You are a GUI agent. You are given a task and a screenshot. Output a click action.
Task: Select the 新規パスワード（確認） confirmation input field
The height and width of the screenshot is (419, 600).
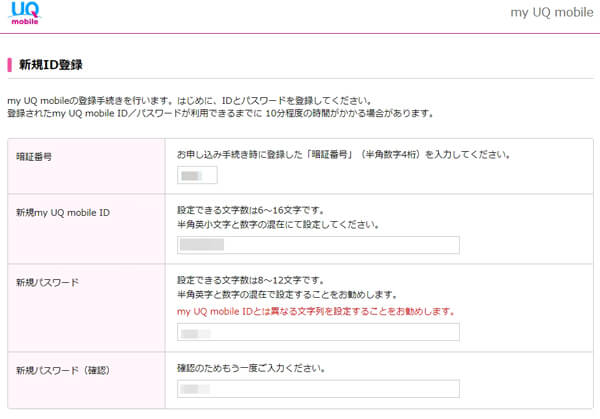pos(318,389)
